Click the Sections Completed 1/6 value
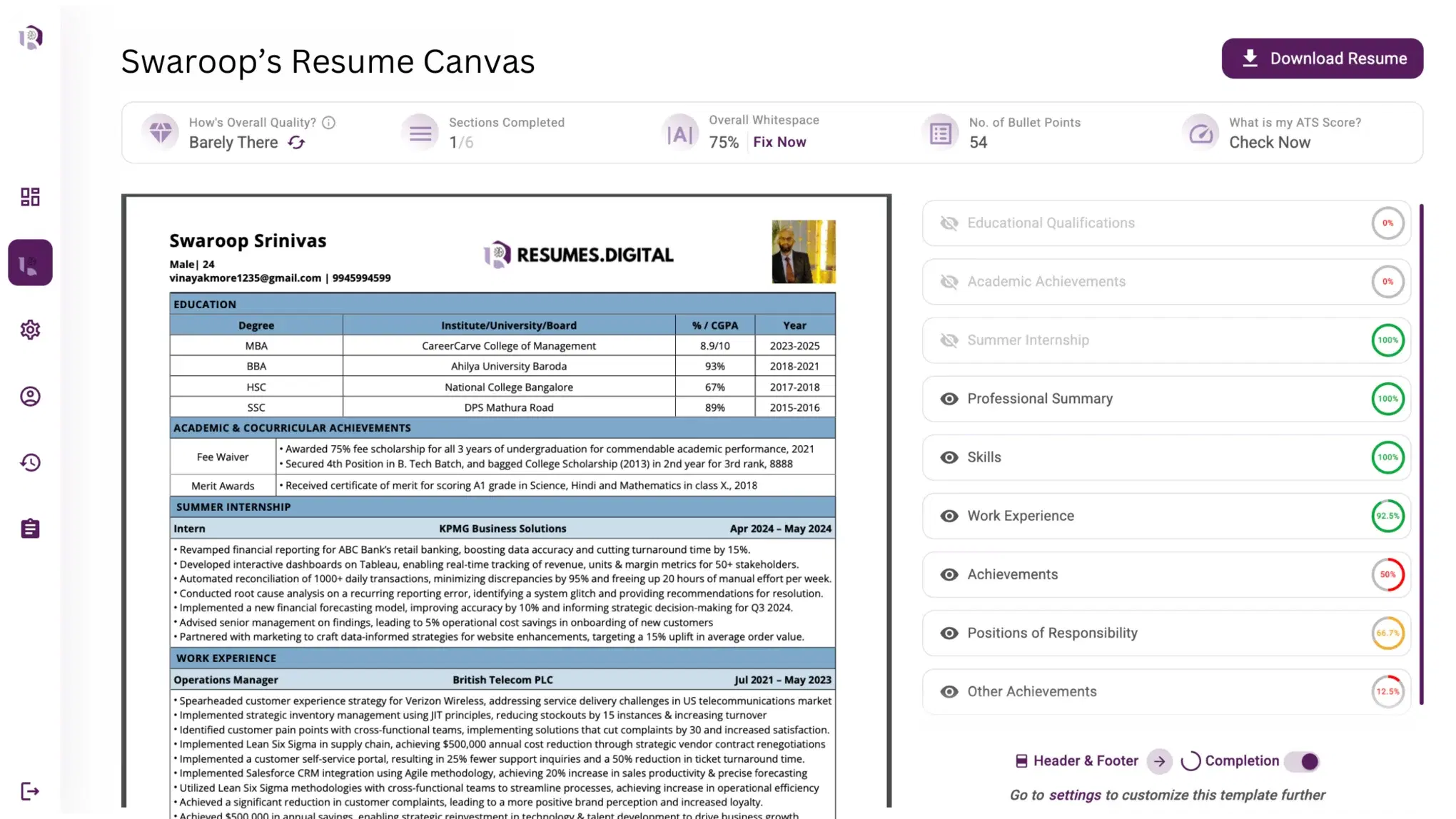Viewport: 1456px width, 819px height. (x=461, y=143)
